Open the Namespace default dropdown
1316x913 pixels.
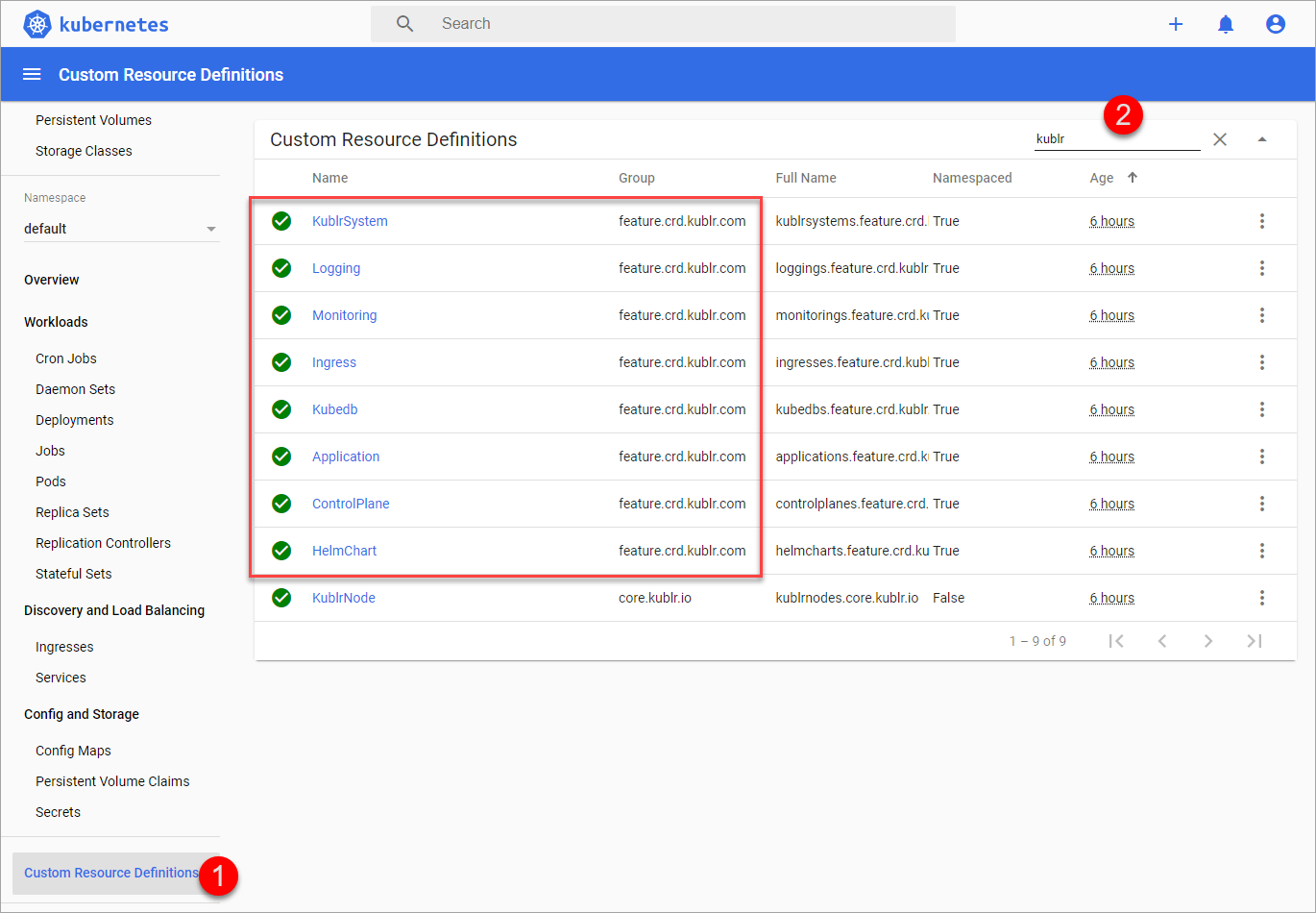pos(122,229)
